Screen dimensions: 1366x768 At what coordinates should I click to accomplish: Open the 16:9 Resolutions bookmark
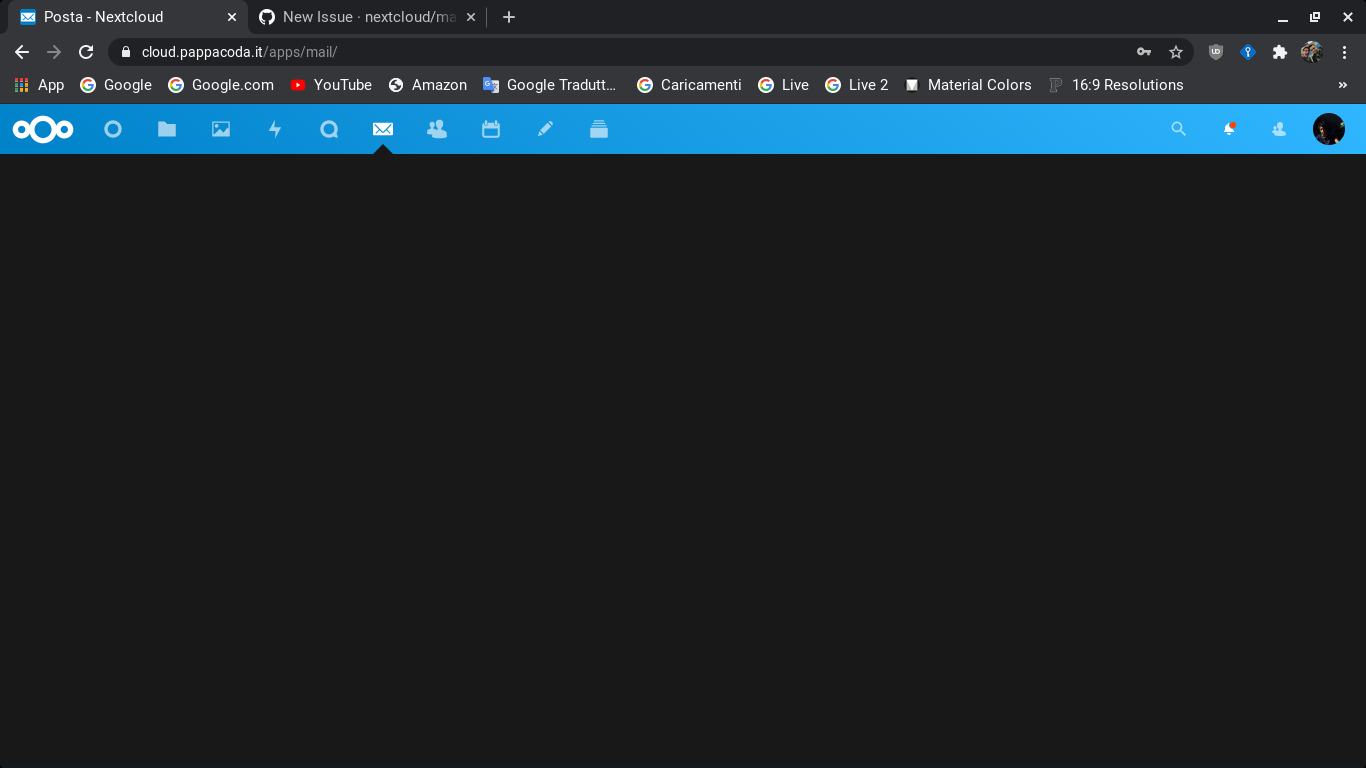[1116, 85]
